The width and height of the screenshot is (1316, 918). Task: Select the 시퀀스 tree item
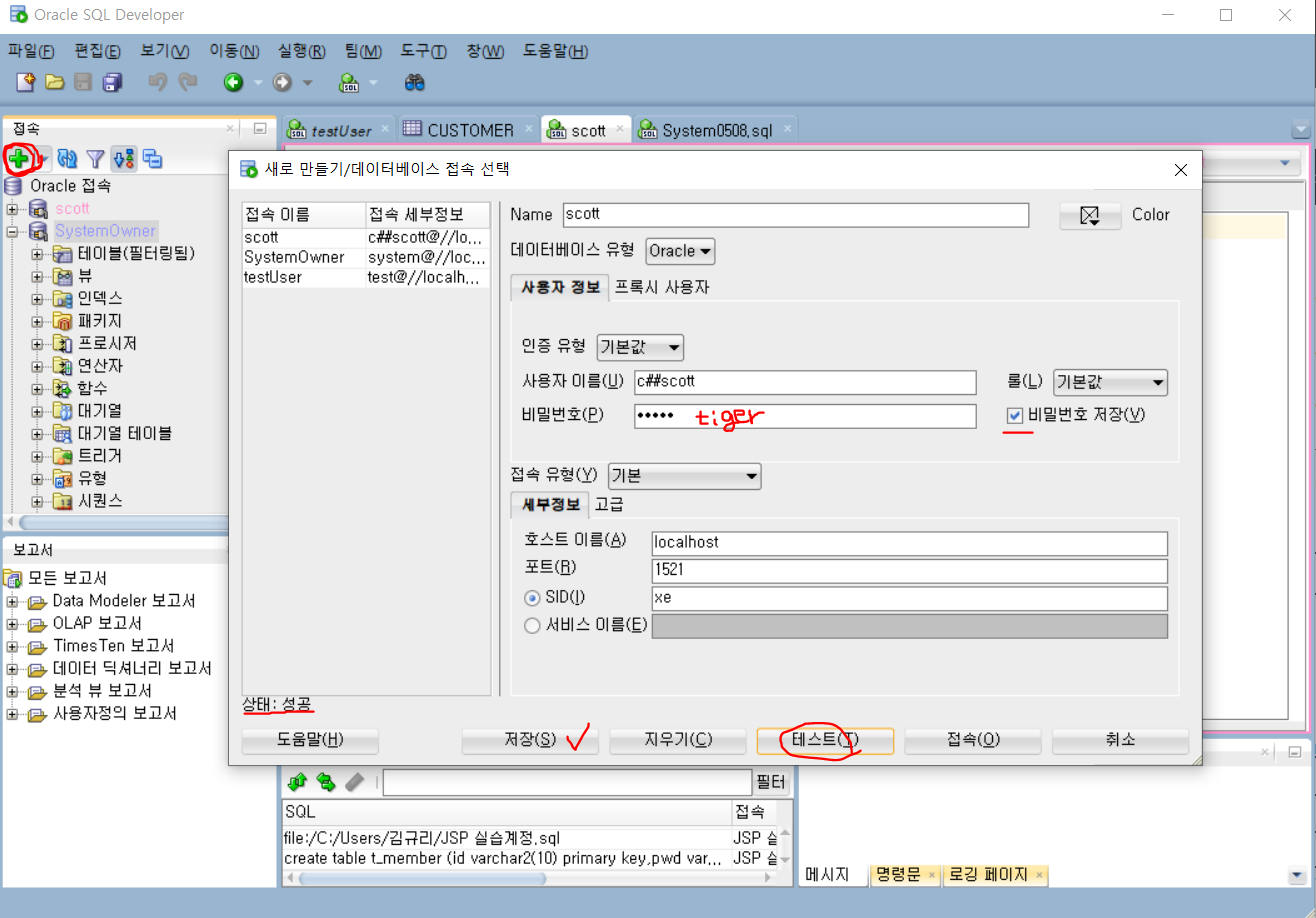tap(100, 501)
